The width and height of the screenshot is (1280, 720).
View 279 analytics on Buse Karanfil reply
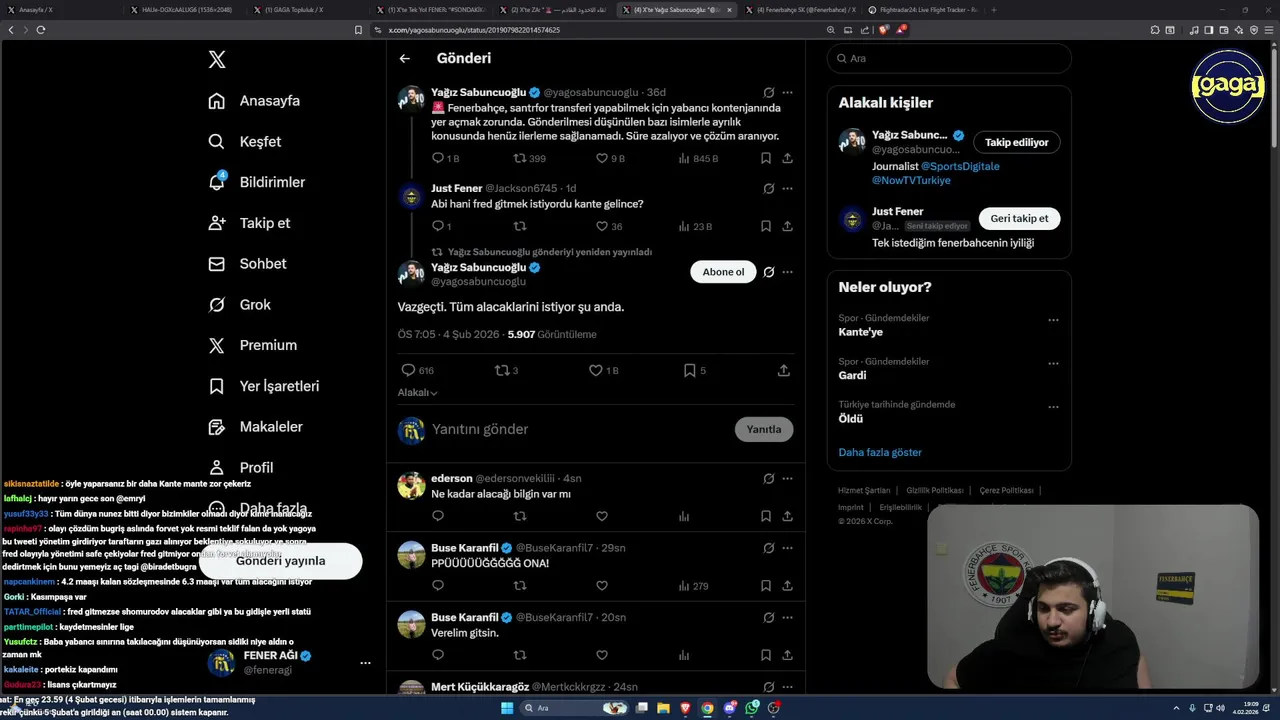(x=693, y=586)
